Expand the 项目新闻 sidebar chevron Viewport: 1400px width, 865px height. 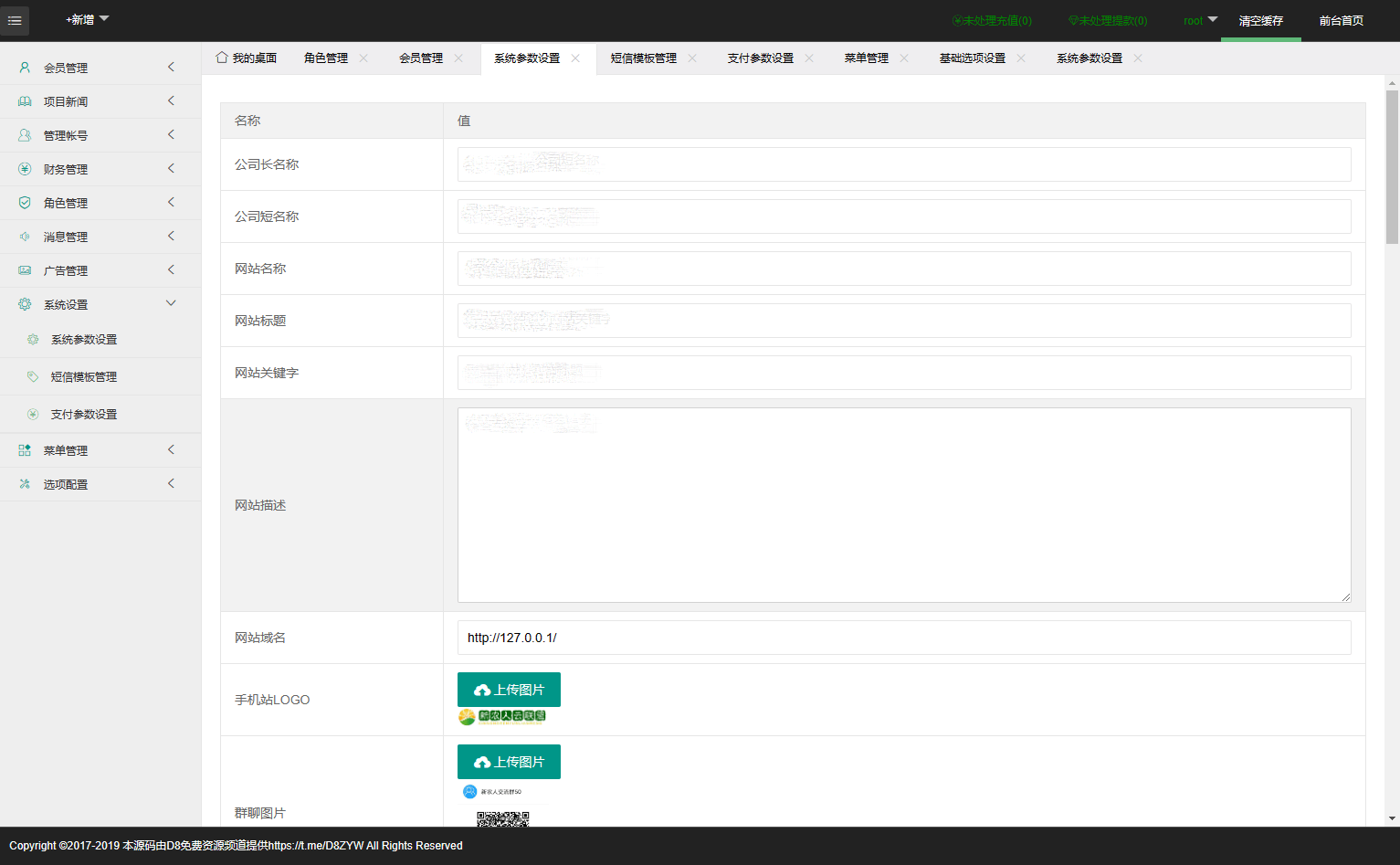tap(171, 101)
